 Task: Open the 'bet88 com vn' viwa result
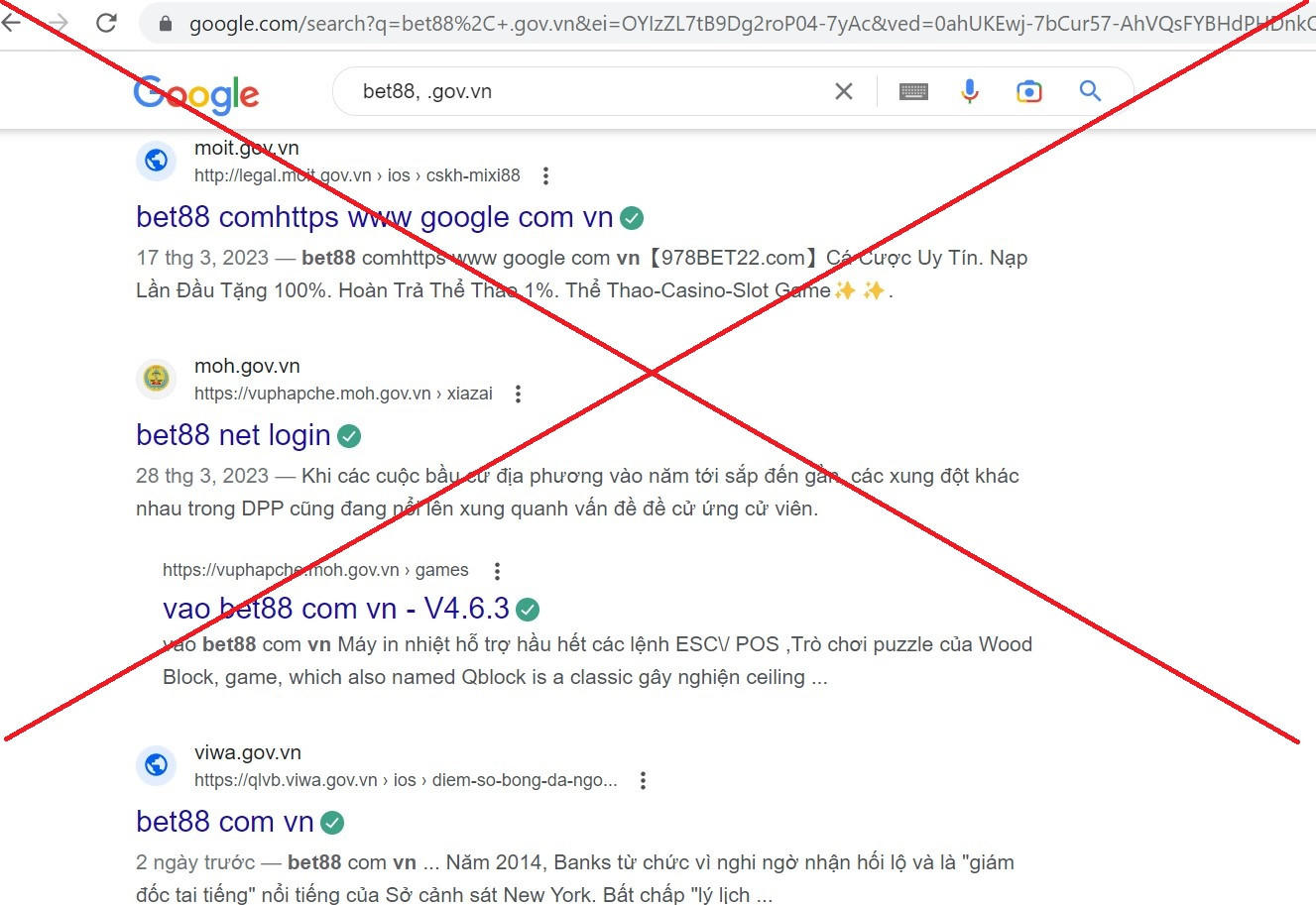[225, 822]
